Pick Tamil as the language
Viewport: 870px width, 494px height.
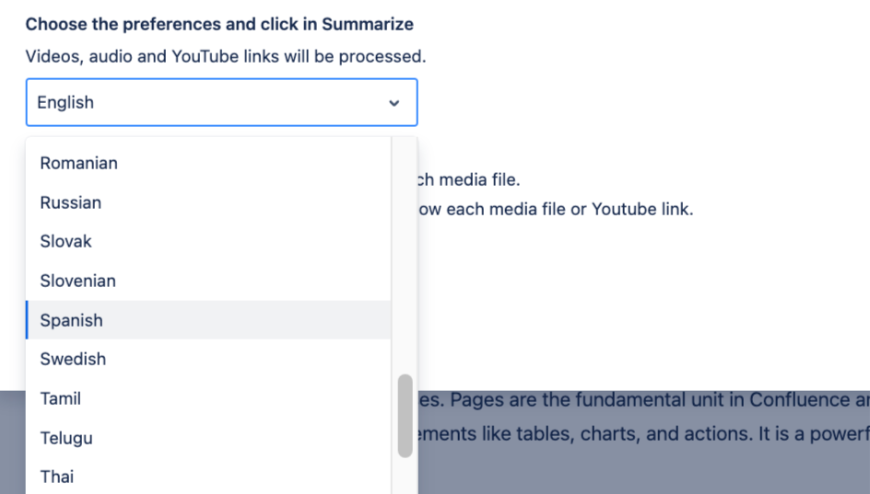[61, 398]
